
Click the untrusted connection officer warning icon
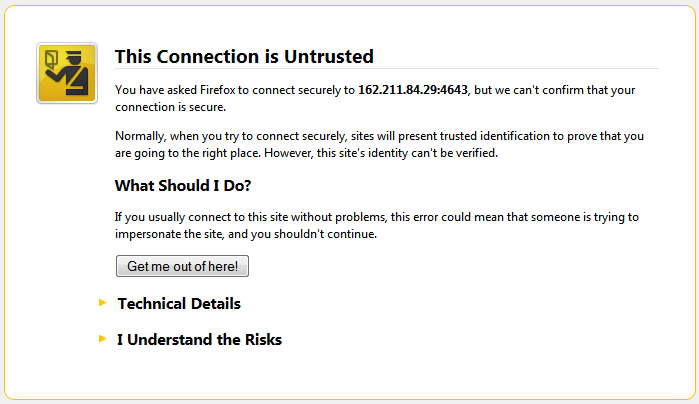tap(66, 73)
